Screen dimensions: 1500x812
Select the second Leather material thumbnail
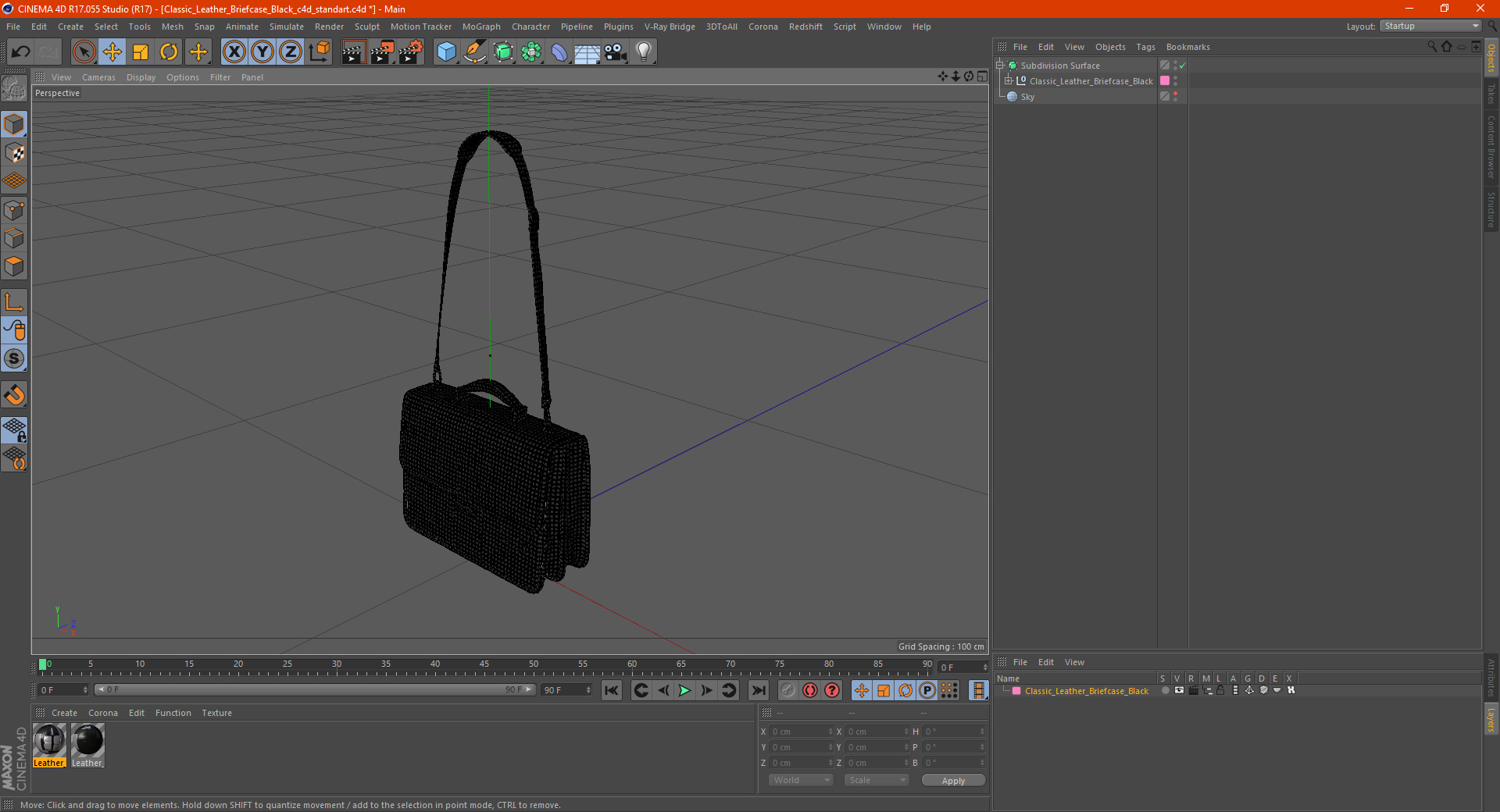coord(87,746)
